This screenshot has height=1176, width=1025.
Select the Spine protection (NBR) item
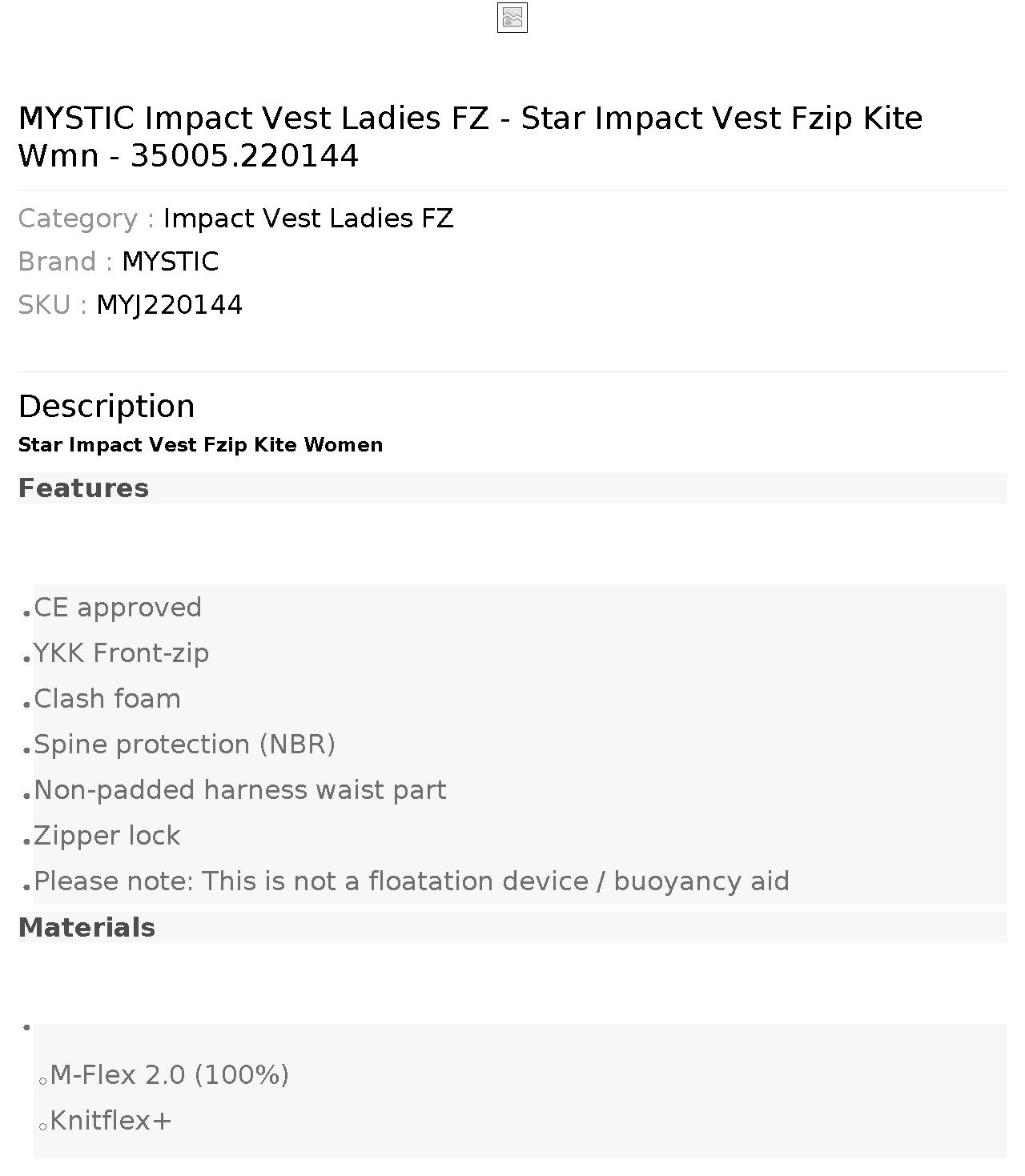point(184,745)
